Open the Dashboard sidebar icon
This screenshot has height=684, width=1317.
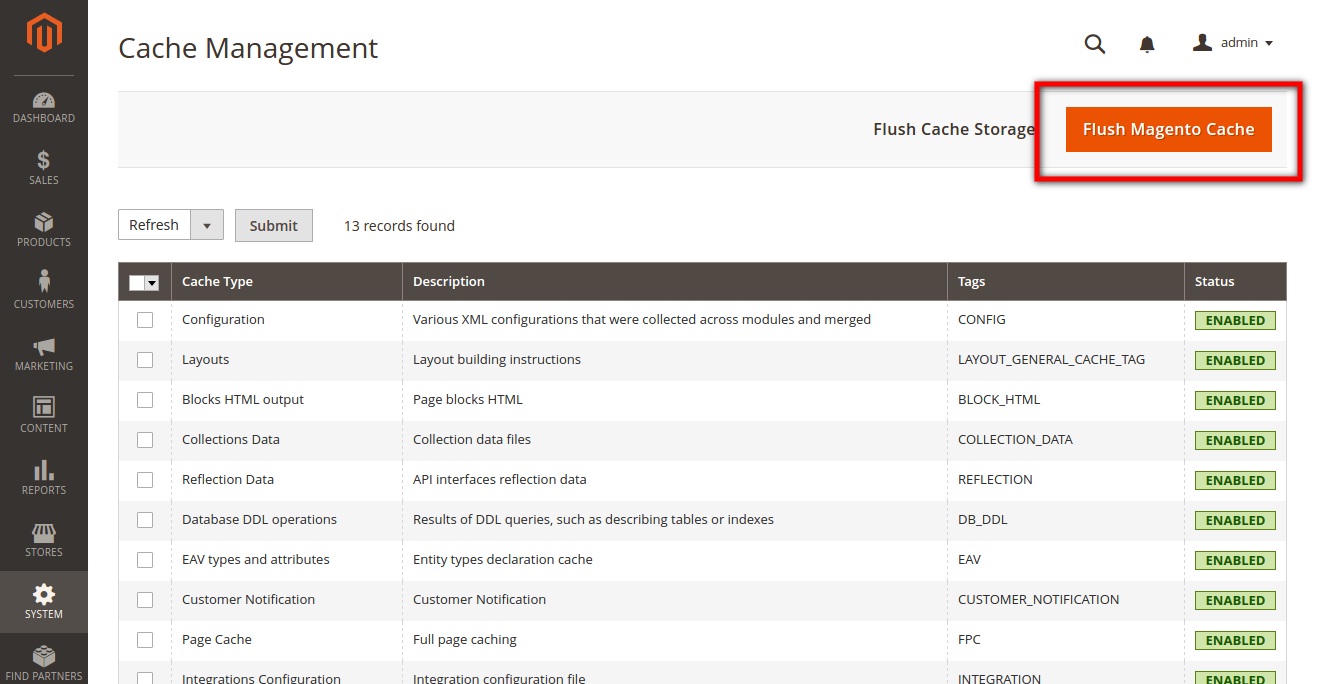[44, 101]
